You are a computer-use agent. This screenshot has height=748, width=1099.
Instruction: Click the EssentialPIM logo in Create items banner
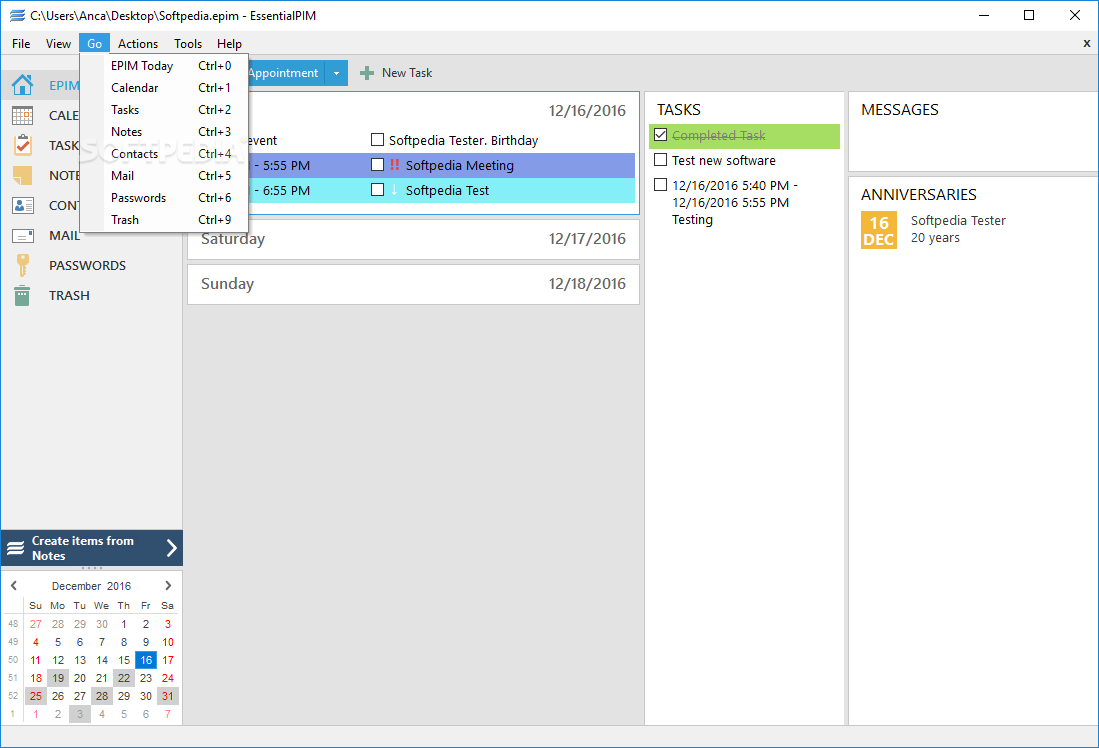point(15,548)
